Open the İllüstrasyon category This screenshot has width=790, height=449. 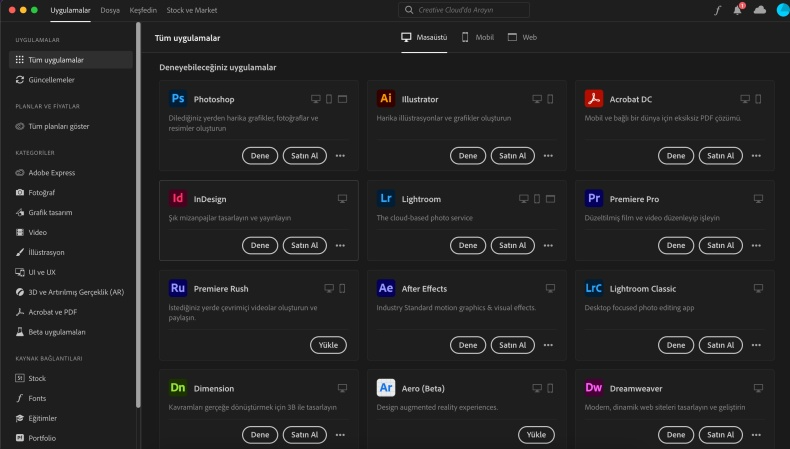point(40,252)
